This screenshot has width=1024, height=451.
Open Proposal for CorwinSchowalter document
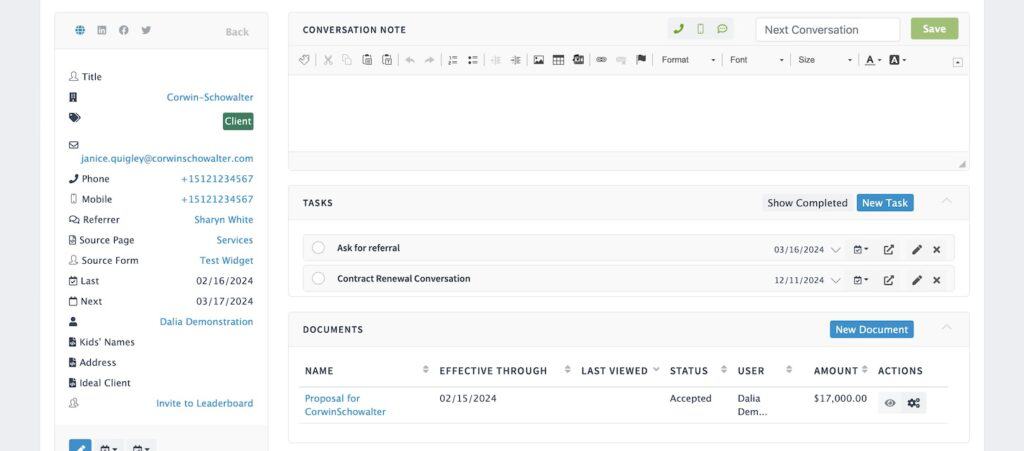click(345, 405)
